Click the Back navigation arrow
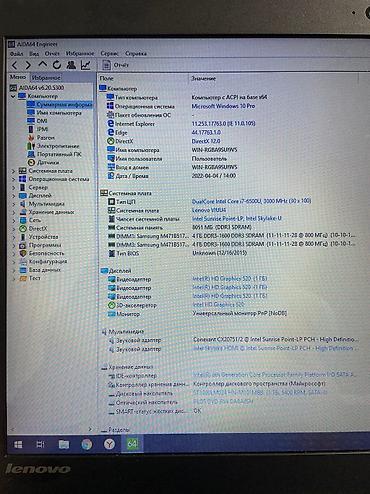 pyautogui.click(x=15, y=65)
